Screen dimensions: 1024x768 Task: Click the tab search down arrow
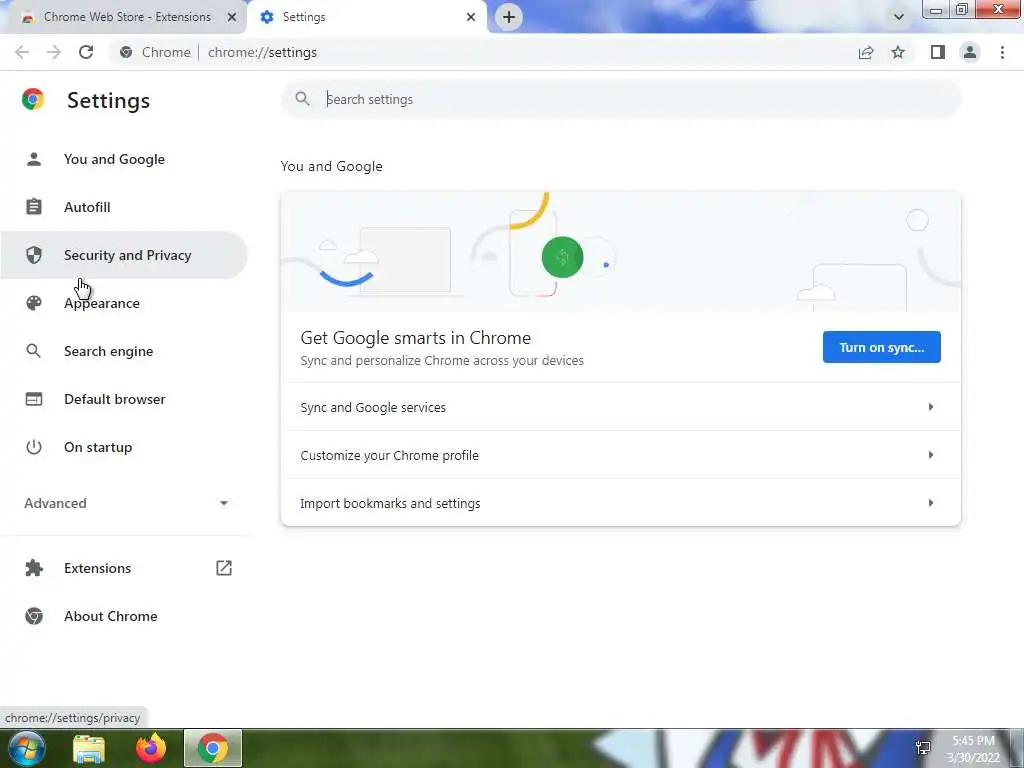tap(899, 17)
